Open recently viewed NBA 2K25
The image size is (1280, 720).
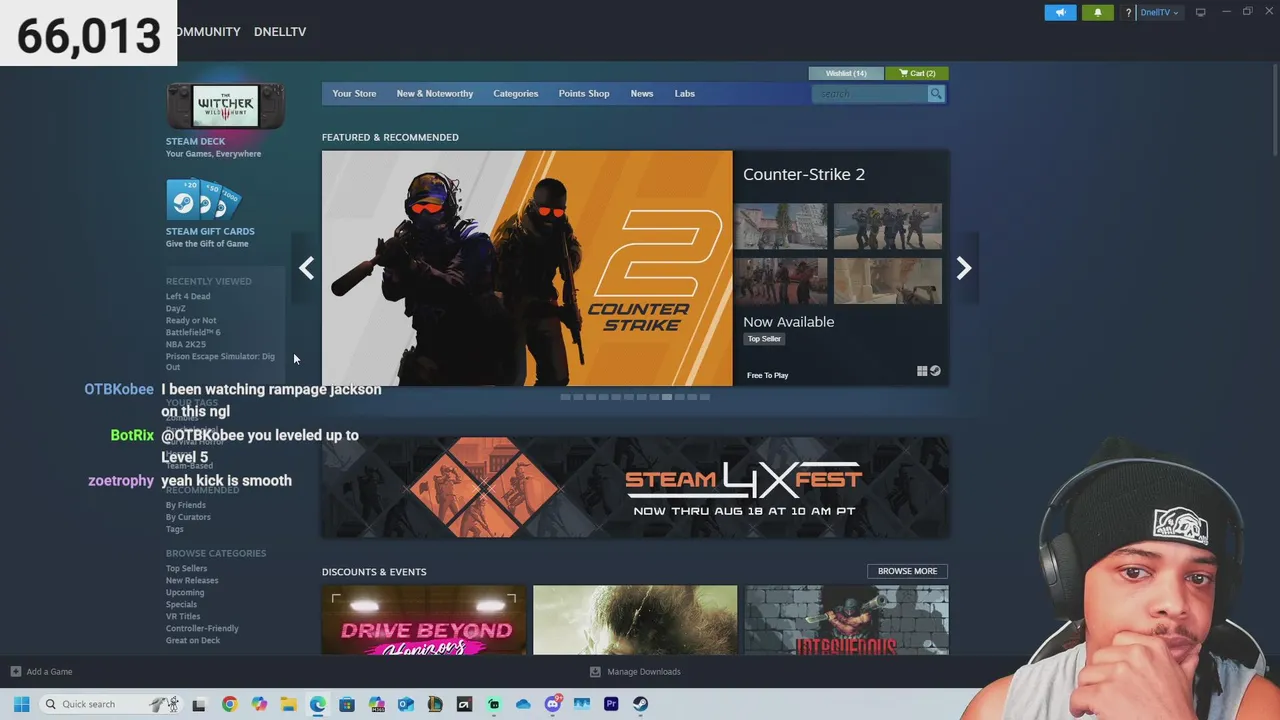[186, 344]
